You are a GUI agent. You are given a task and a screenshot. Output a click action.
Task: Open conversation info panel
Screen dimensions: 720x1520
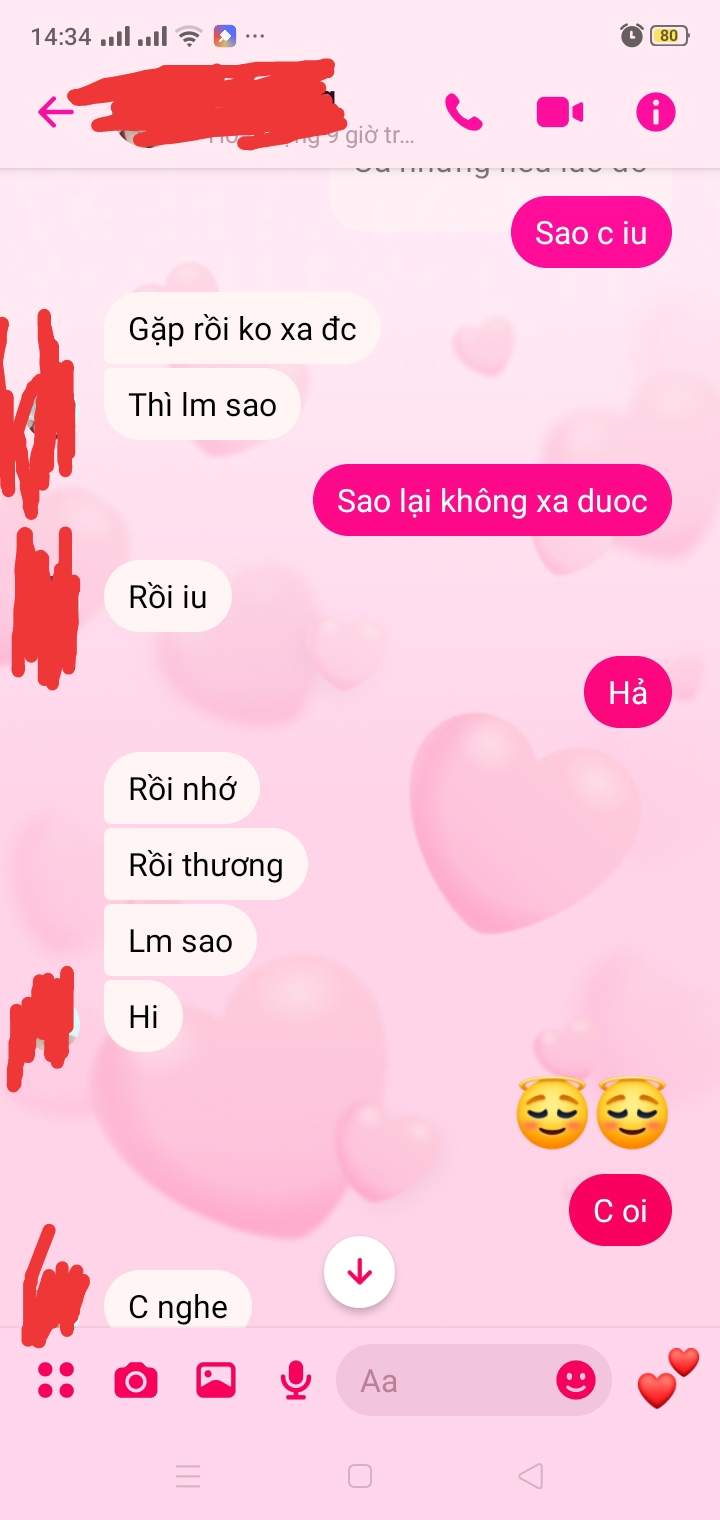[656, 112]
